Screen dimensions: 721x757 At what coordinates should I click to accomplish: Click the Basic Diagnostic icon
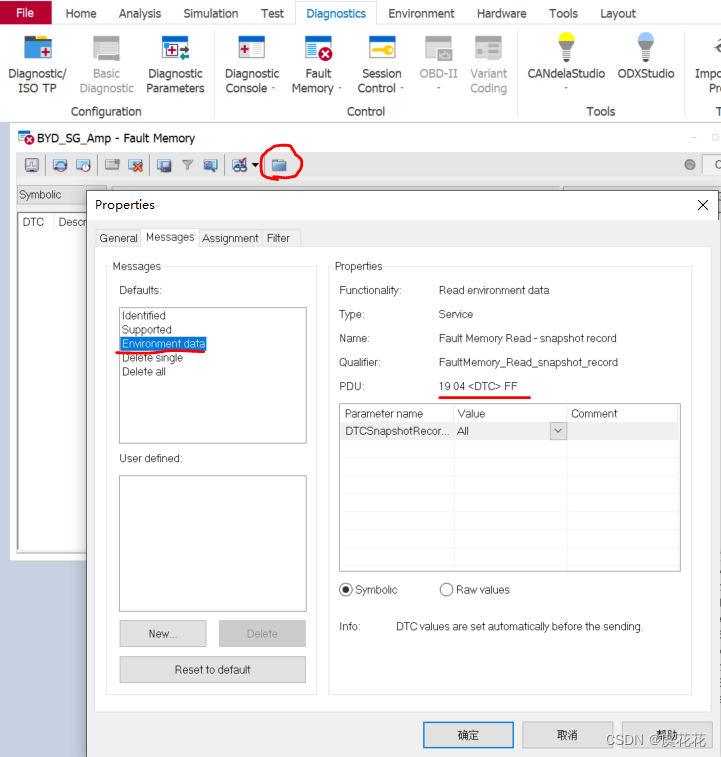106,49
